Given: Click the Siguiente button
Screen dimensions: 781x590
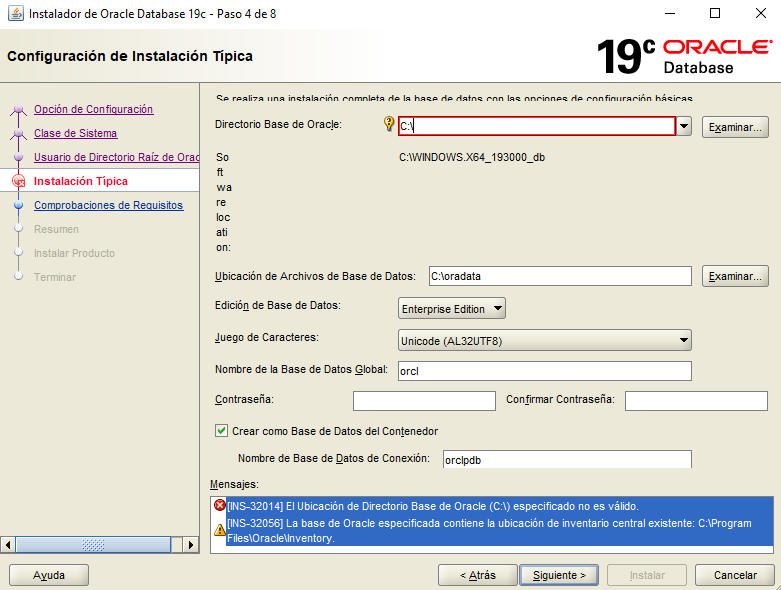Looking at the screenshot, I should 559,575.
